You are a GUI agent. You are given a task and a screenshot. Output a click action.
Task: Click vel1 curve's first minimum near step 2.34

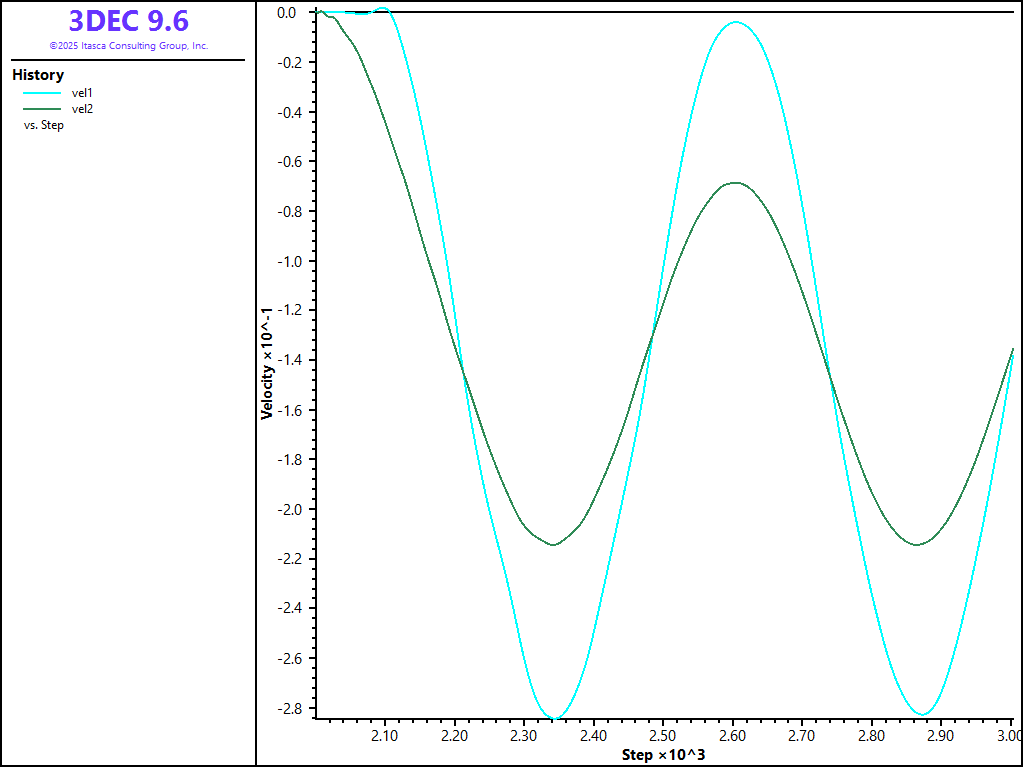point(553,718)
